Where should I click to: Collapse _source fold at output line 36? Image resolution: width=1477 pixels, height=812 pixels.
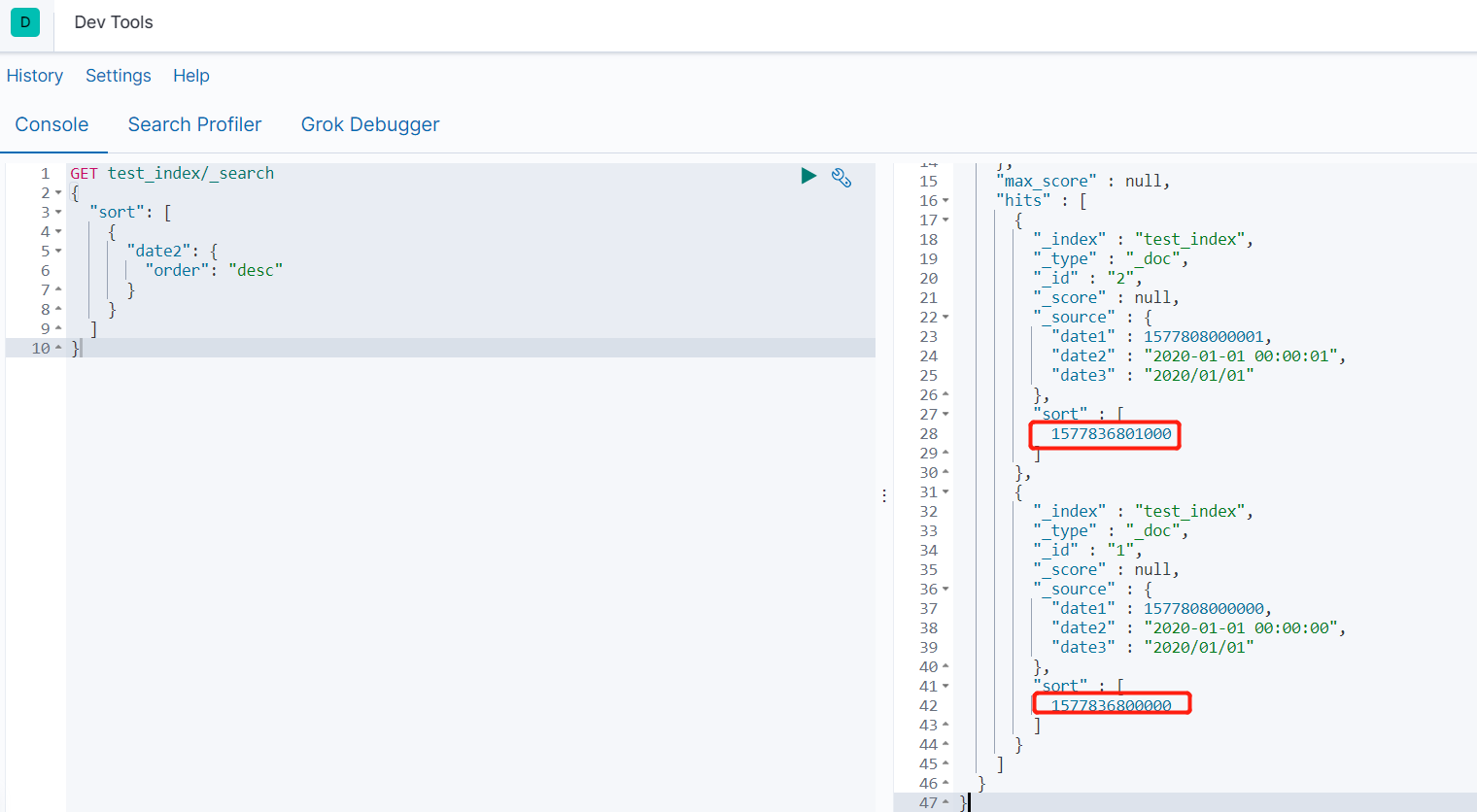click(945, 590)
